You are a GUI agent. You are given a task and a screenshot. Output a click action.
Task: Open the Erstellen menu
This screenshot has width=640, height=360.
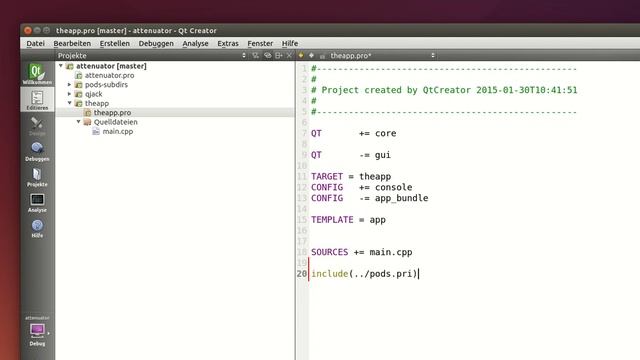tap(115, 43)
